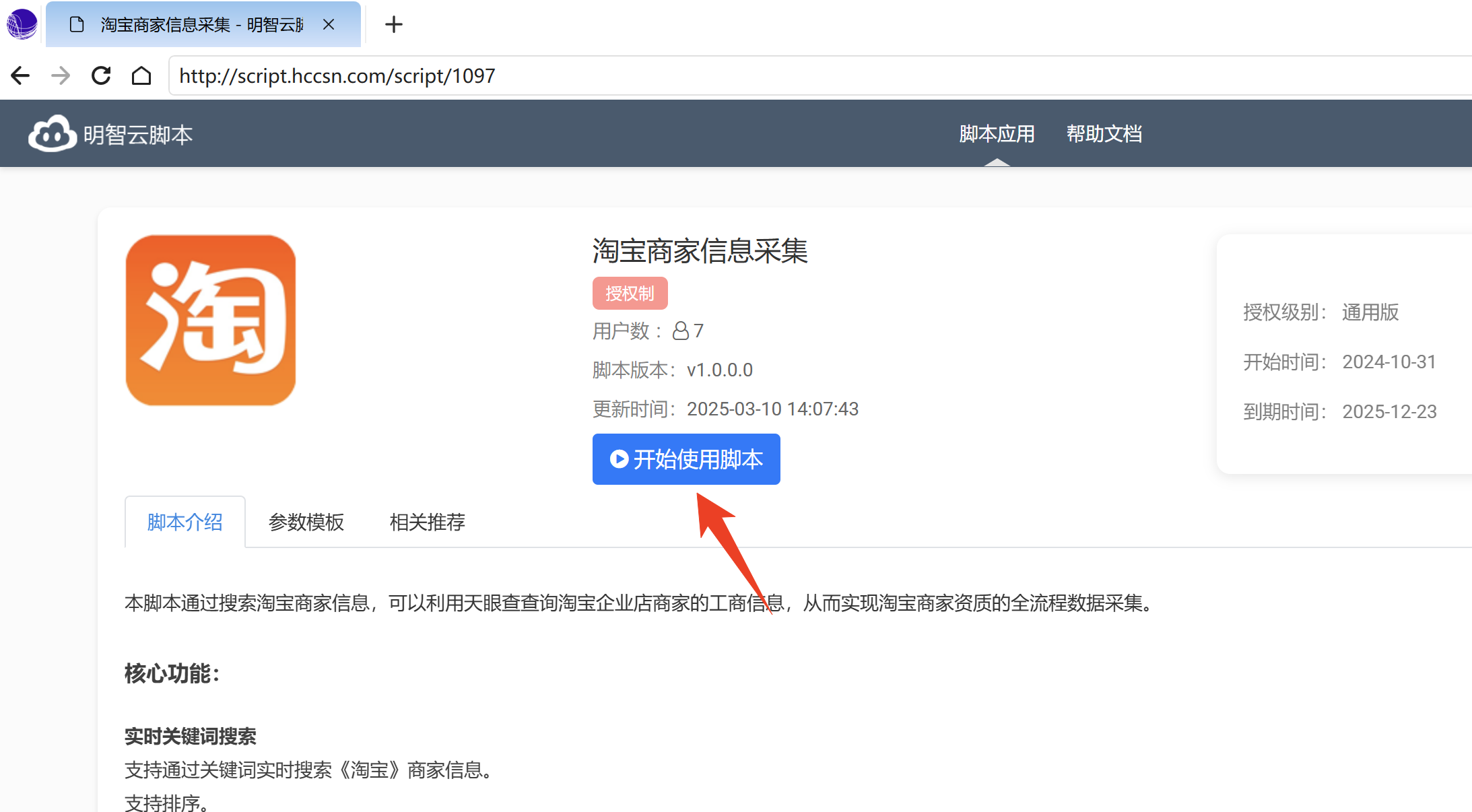Click the 核心功能 heading
This screenshot has width=1472, height=812.
click(172, 673)
